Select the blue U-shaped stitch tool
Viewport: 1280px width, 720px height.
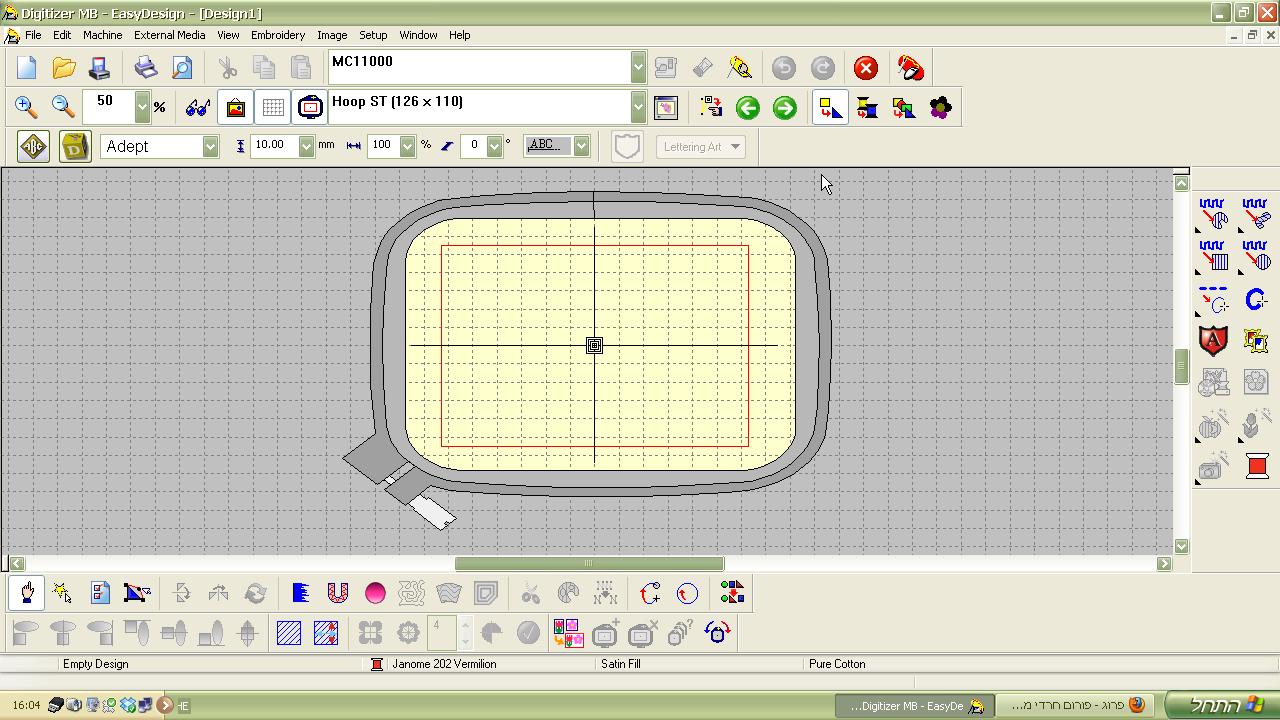(x=338, y=594)
